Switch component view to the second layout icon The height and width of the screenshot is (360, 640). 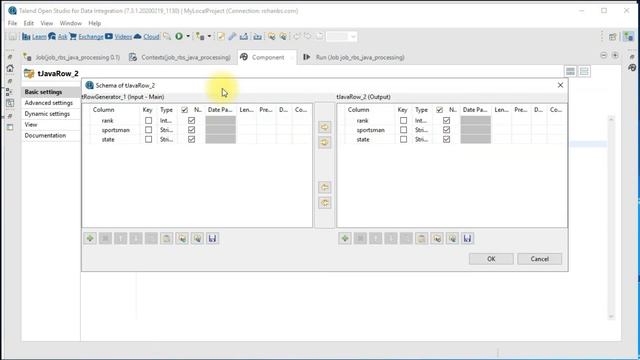(x=584, y=71)
